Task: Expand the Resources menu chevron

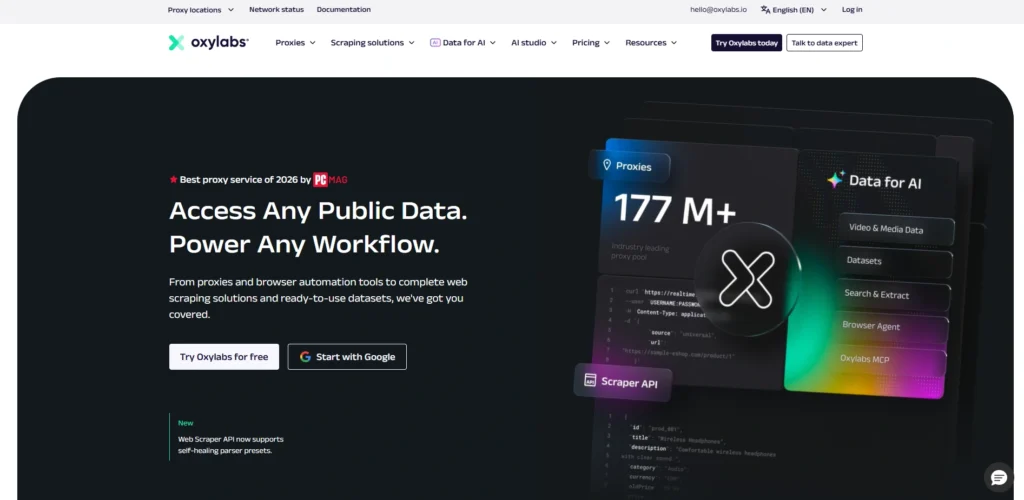Action: (x=673, y=43)
